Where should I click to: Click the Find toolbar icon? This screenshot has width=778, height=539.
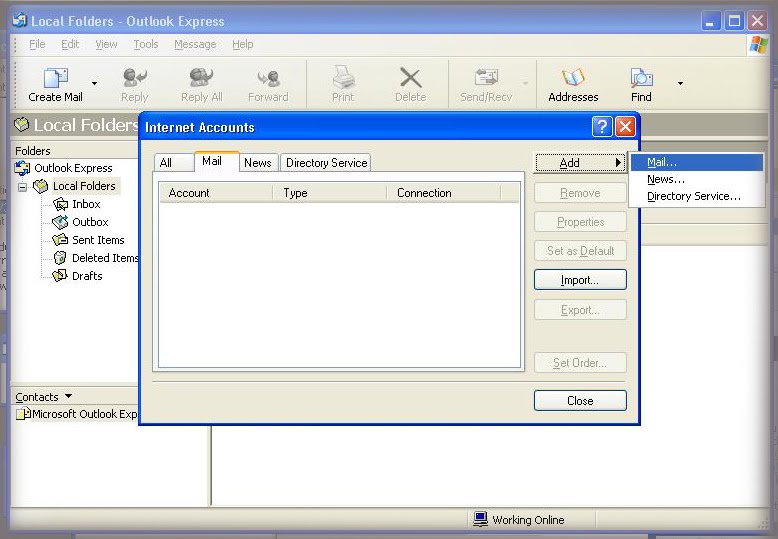click(x=641, y=78)
